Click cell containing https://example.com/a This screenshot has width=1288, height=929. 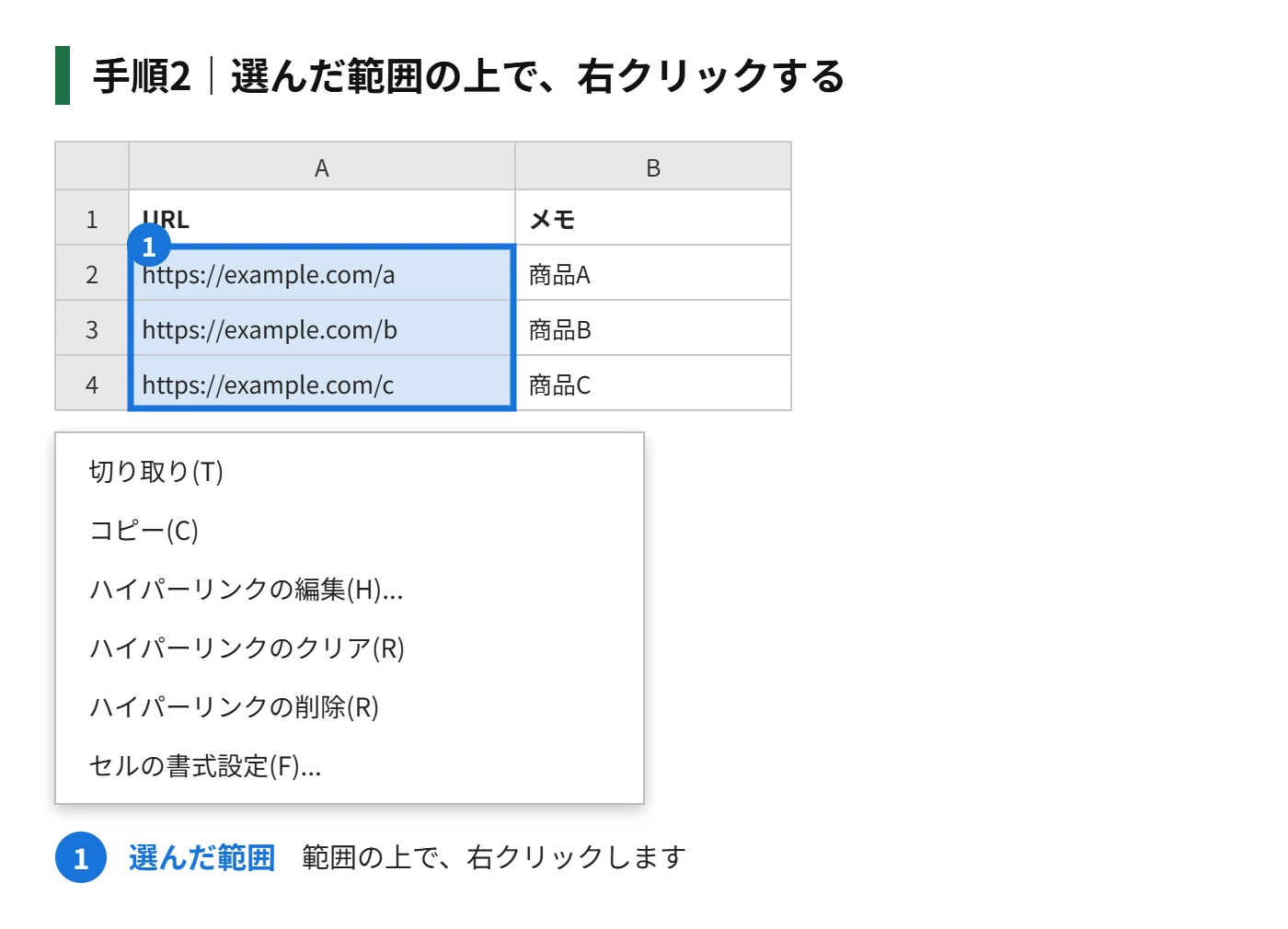(x=322, y=273)
